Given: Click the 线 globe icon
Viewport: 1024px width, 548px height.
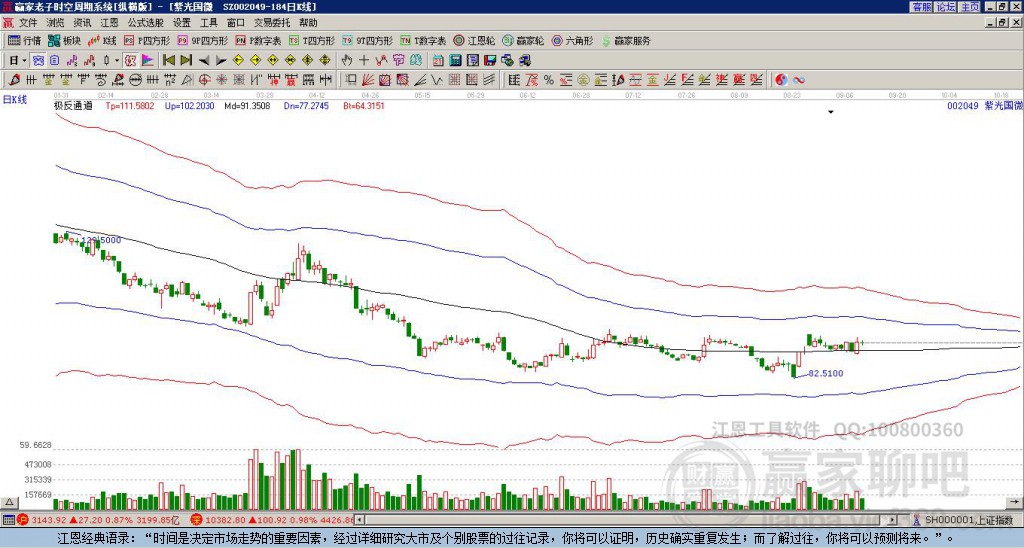Looking at the screenshot, I should click(x=416, y=60).
